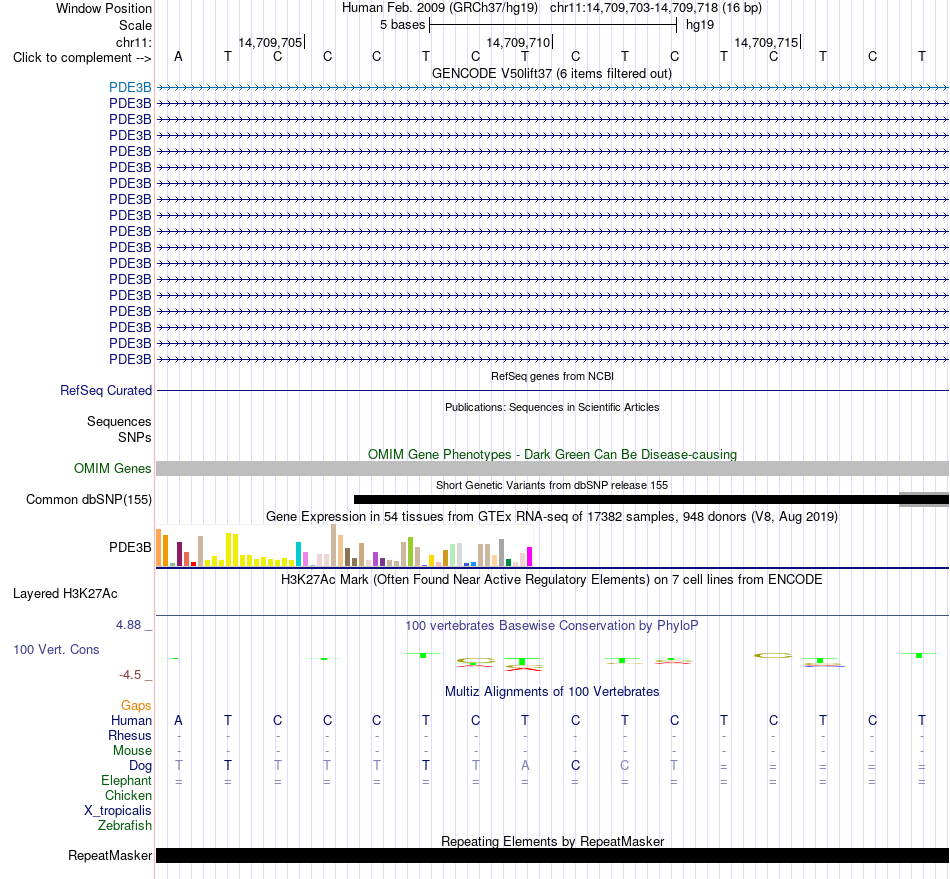Viewport: 950px width, 879px height.
Task: Click the 'SNPs' label under Publications track
Action: [x=135, y=437]
